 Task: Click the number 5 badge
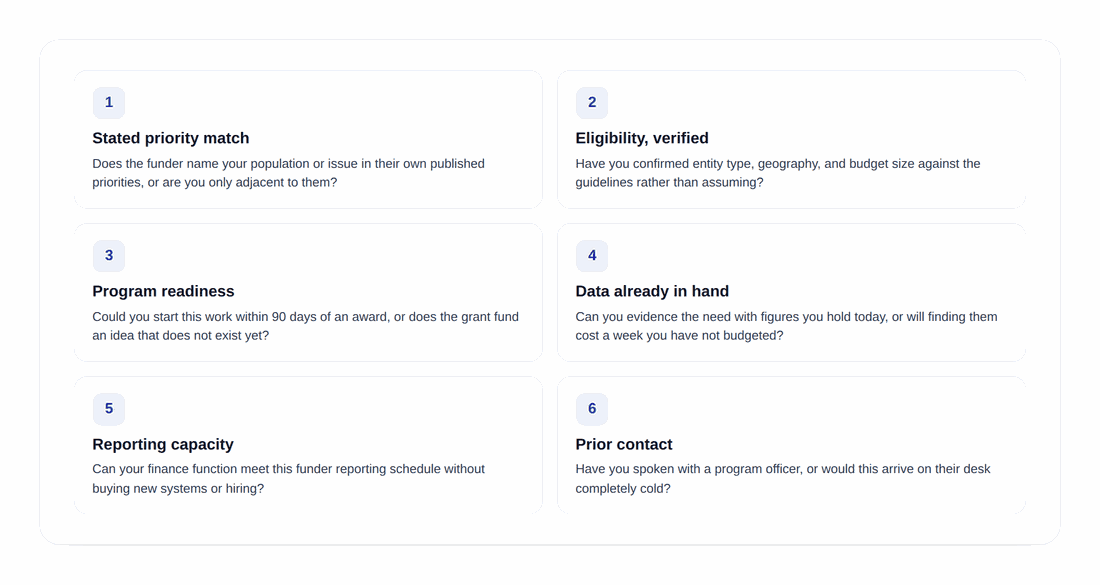(109, 408)
